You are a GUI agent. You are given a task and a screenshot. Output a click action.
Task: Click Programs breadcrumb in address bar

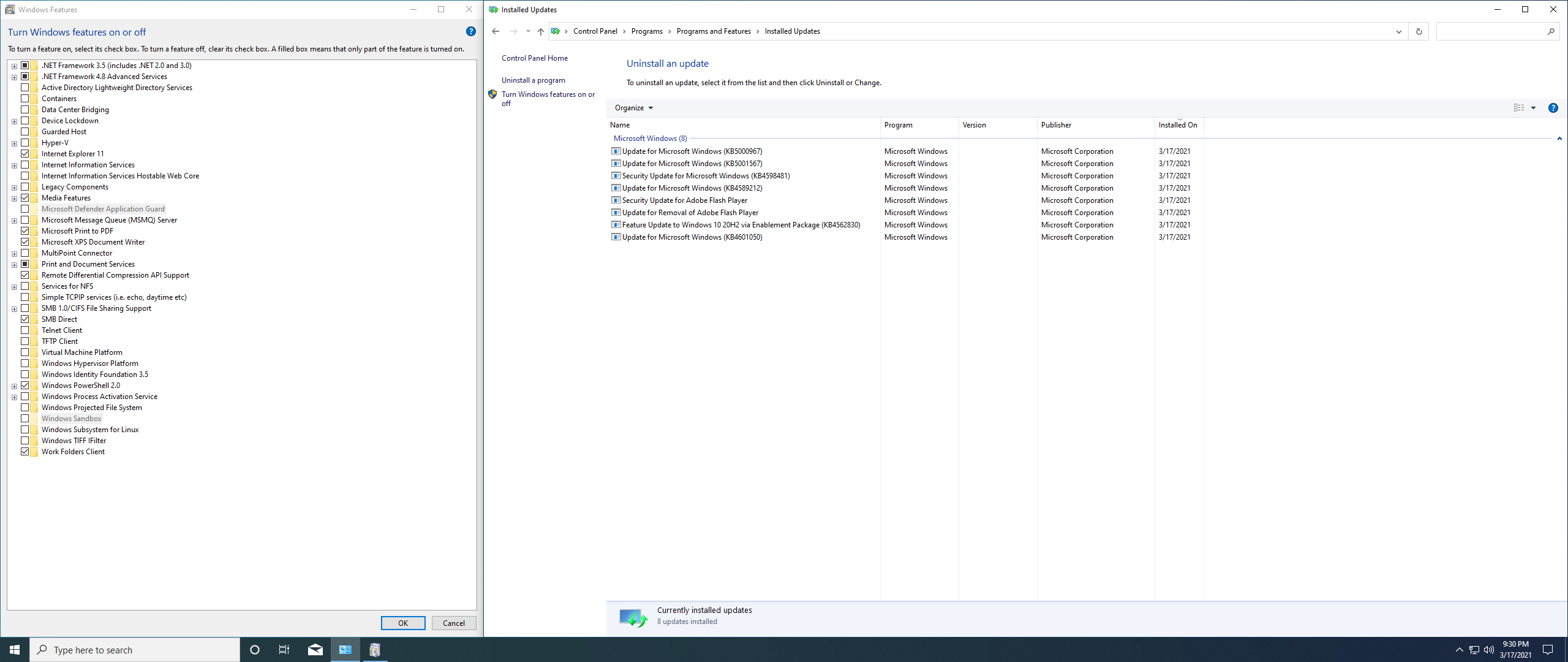point(647,31)
